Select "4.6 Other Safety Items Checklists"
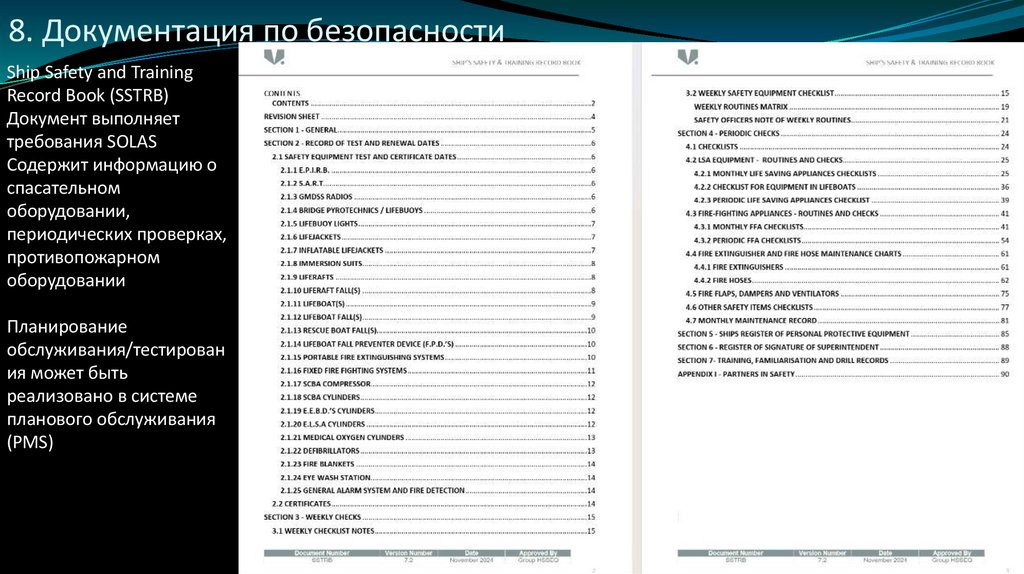This screenshot has height=574, width=1024. [847, 307]
